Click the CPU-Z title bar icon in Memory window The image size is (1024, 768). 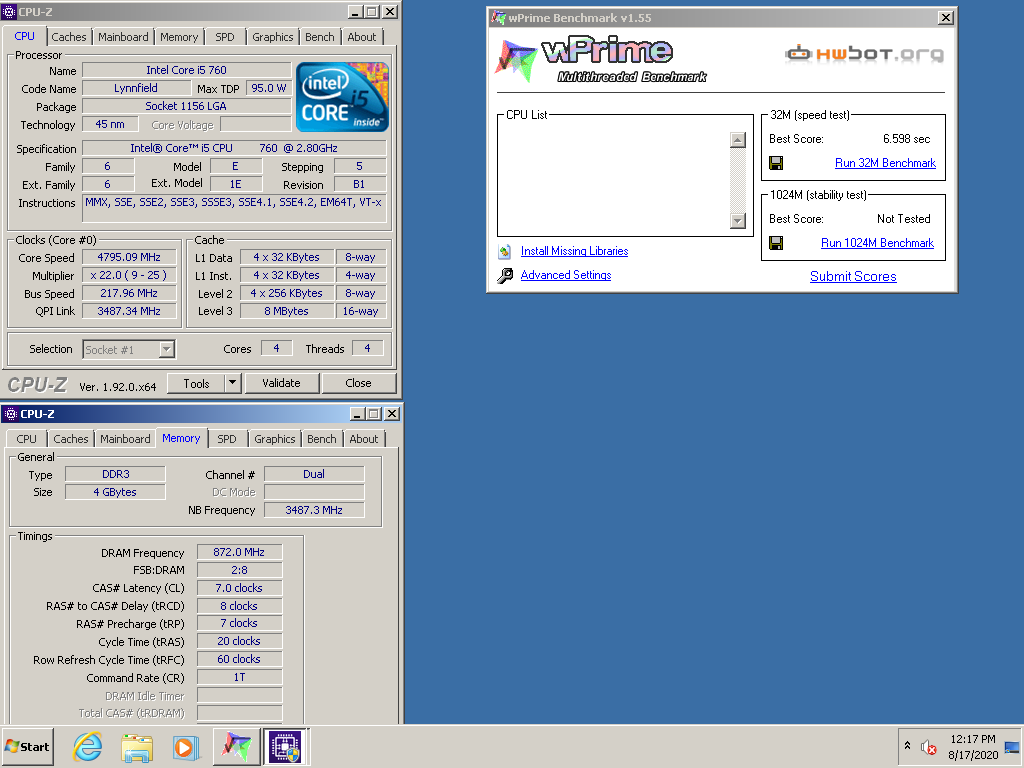click(10, 414)
